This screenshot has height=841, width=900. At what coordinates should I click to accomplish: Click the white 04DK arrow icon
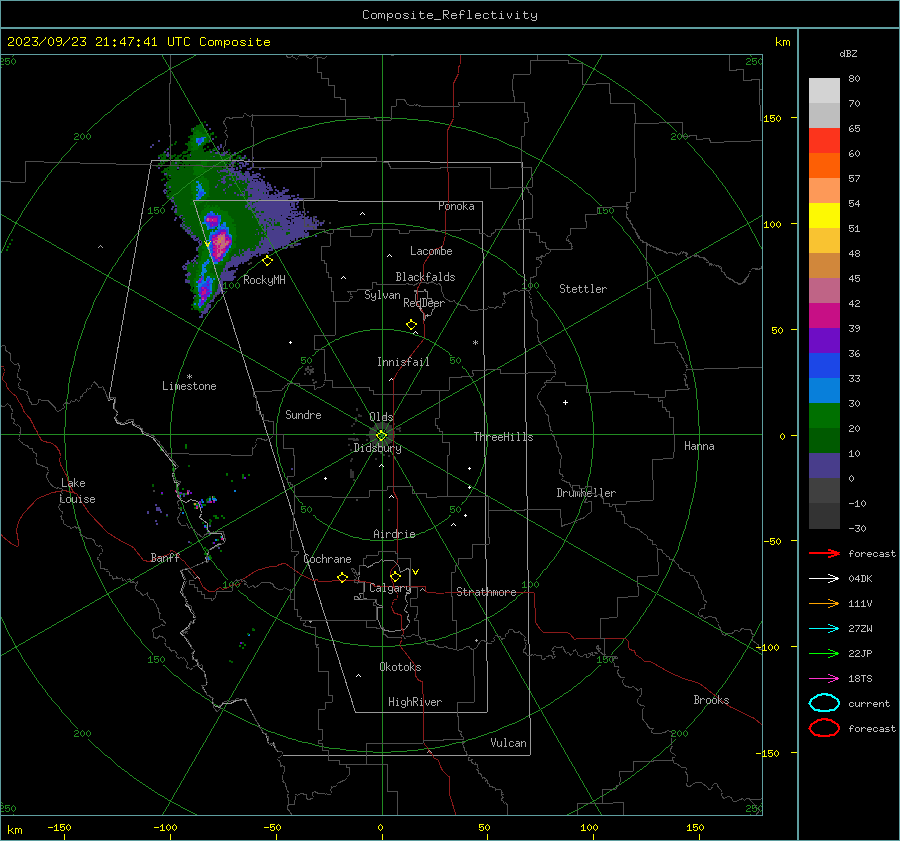(x=824, y=579)
